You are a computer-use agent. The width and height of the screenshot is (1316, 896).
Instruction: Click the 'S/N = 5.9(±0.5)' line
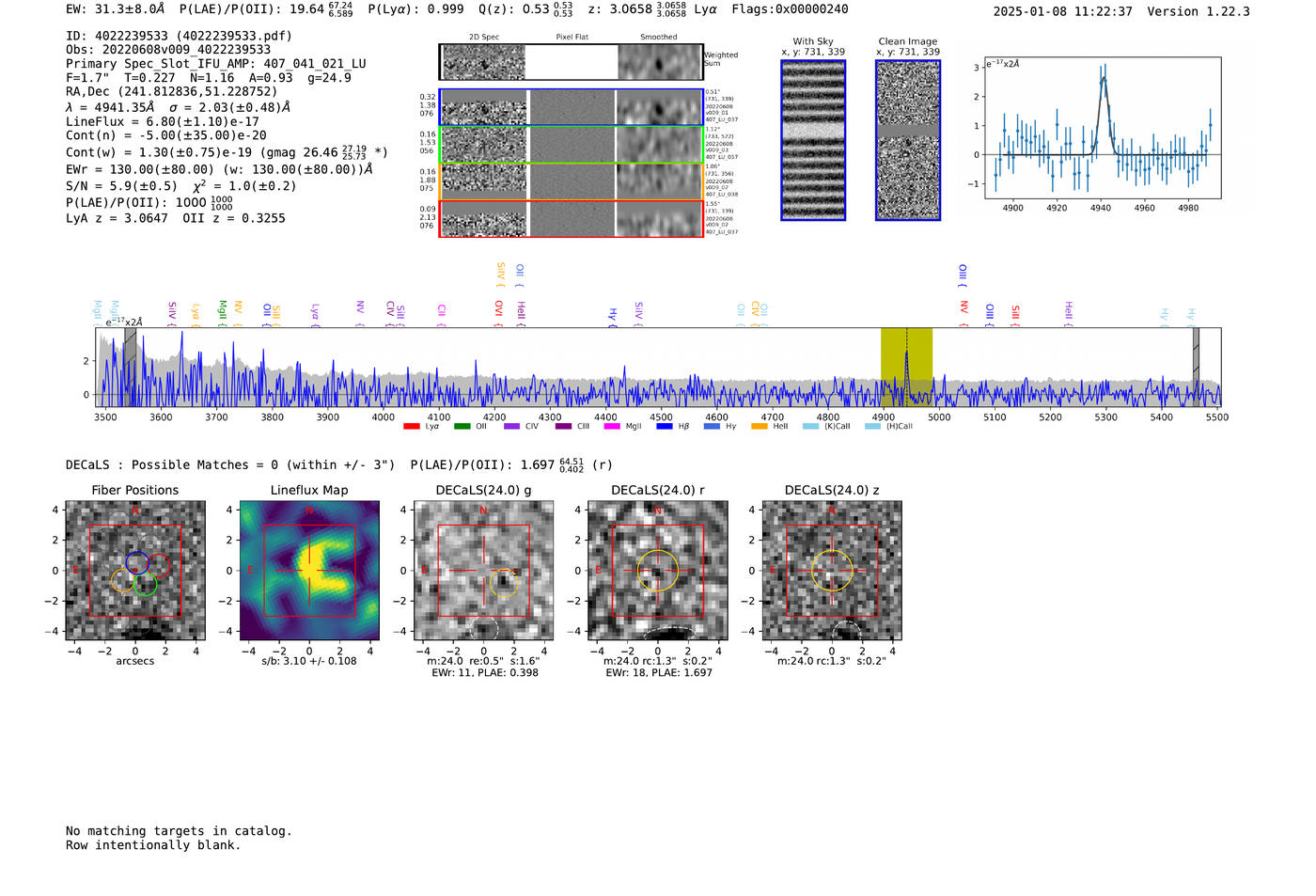point(181,186)
